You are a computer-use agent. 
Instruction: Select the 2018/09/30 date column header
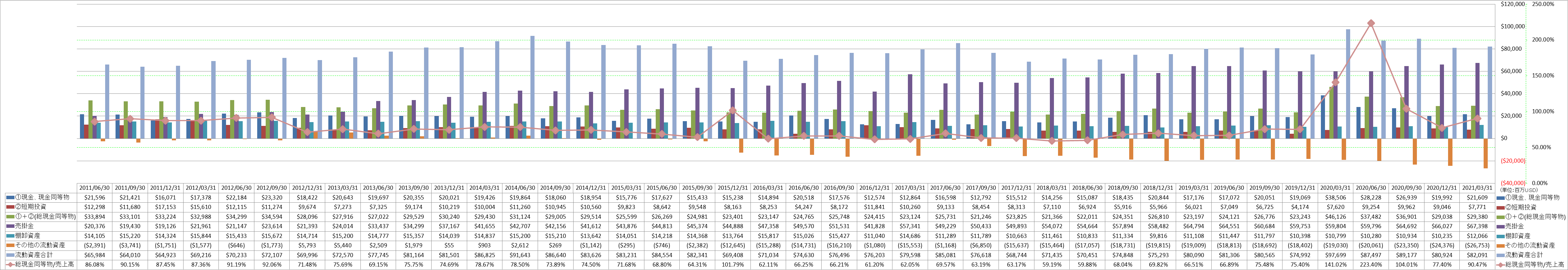[x=1123, y=188]
